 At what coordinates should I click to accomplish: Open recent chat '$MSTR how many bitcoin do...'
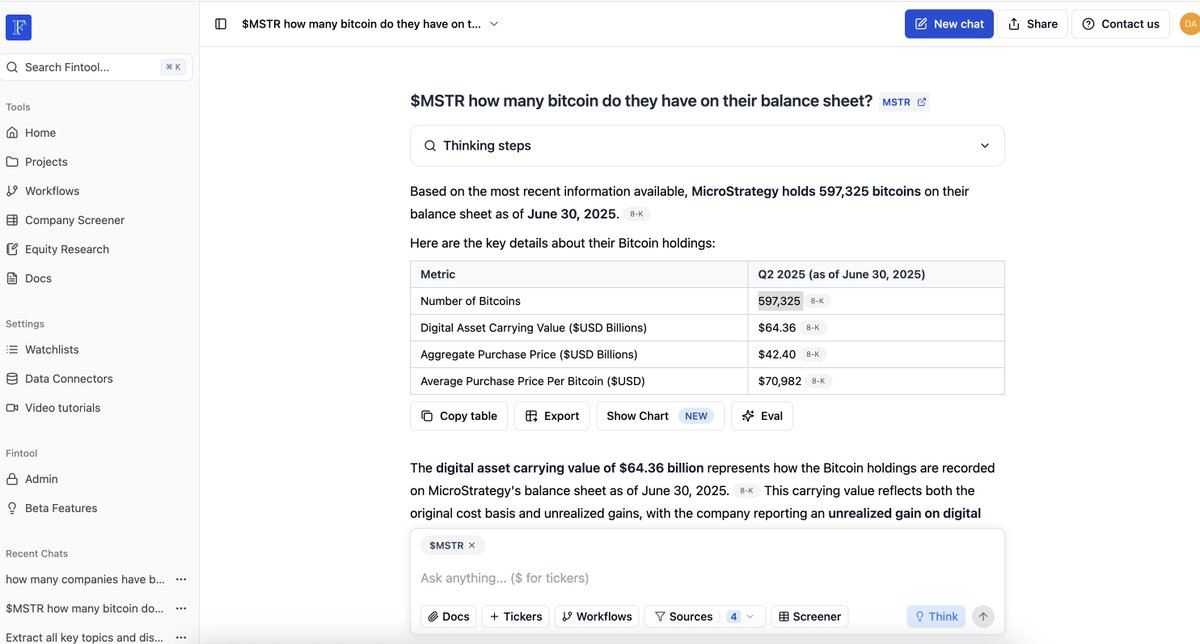point(85,608)
